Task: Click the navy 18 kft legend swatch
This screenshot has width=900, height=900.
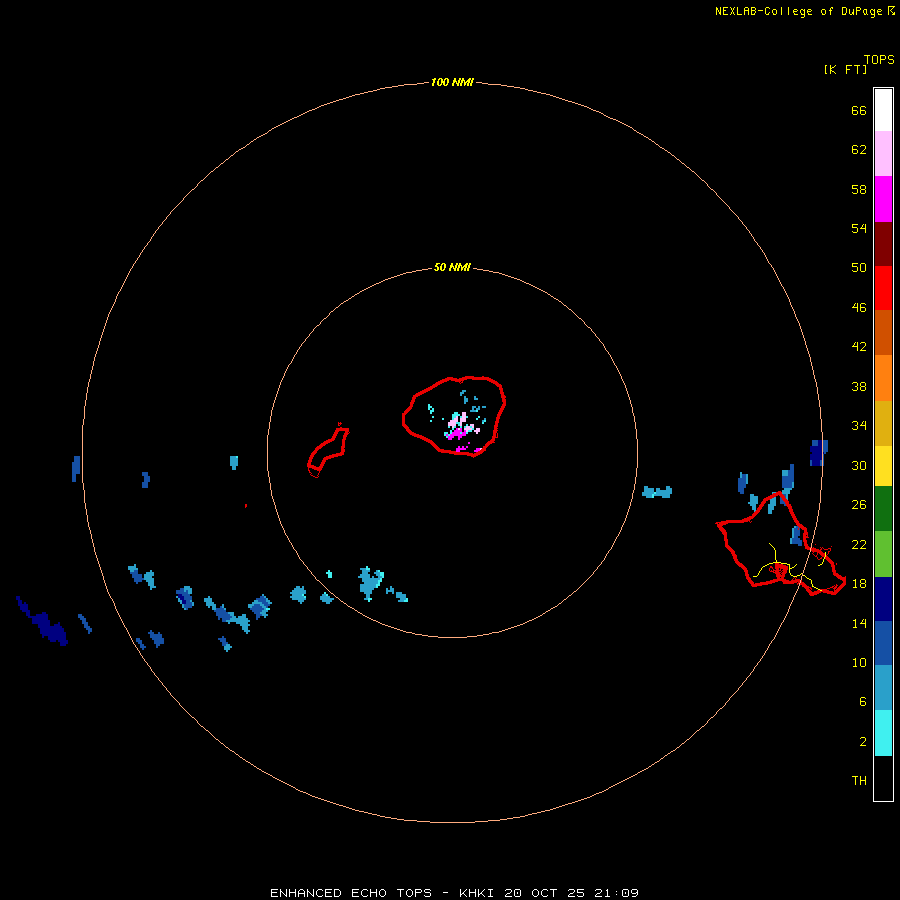Action: (x=883, y=599)
